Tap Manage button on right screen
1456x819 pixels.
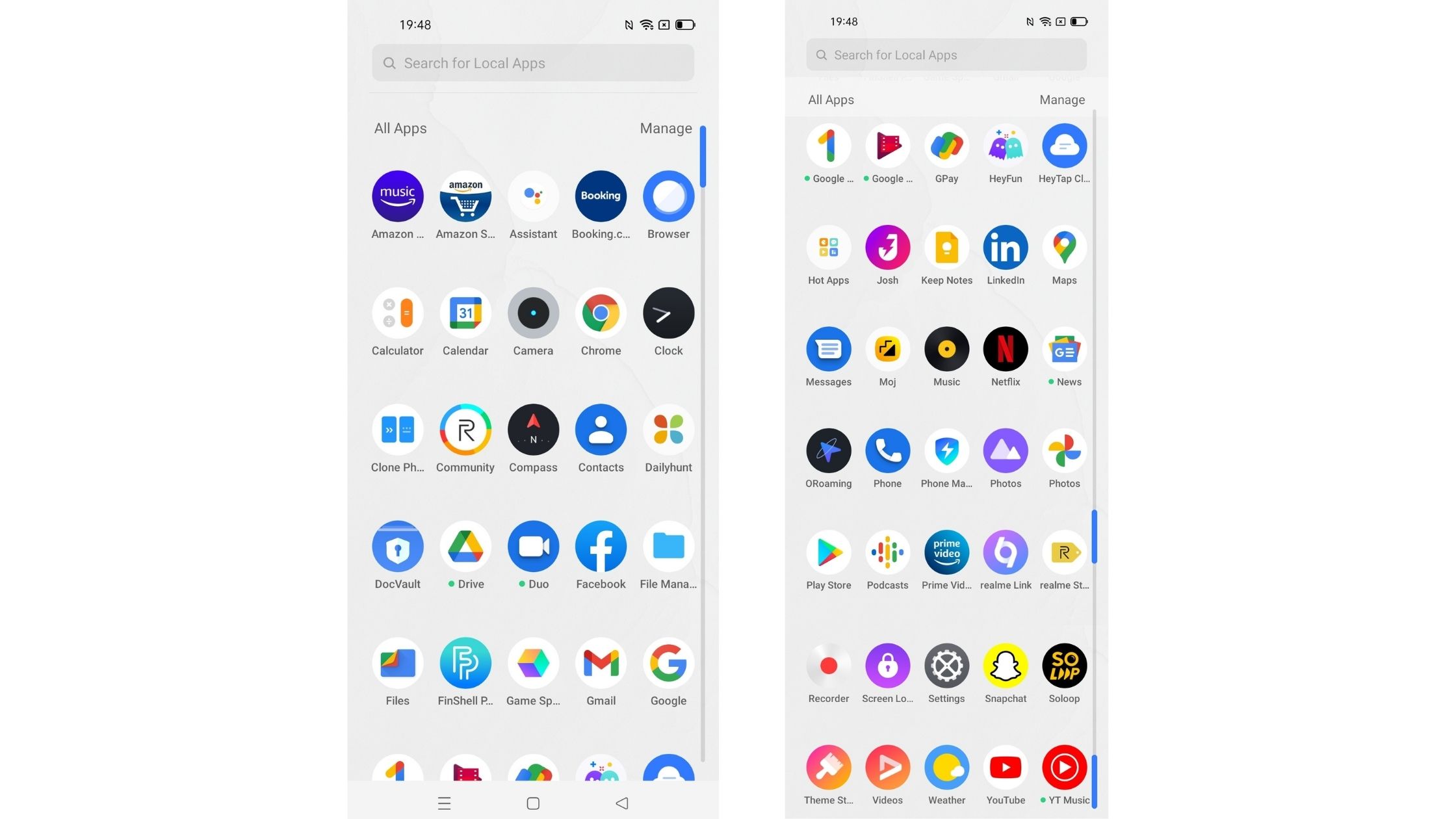click(x=1062, y=99)
